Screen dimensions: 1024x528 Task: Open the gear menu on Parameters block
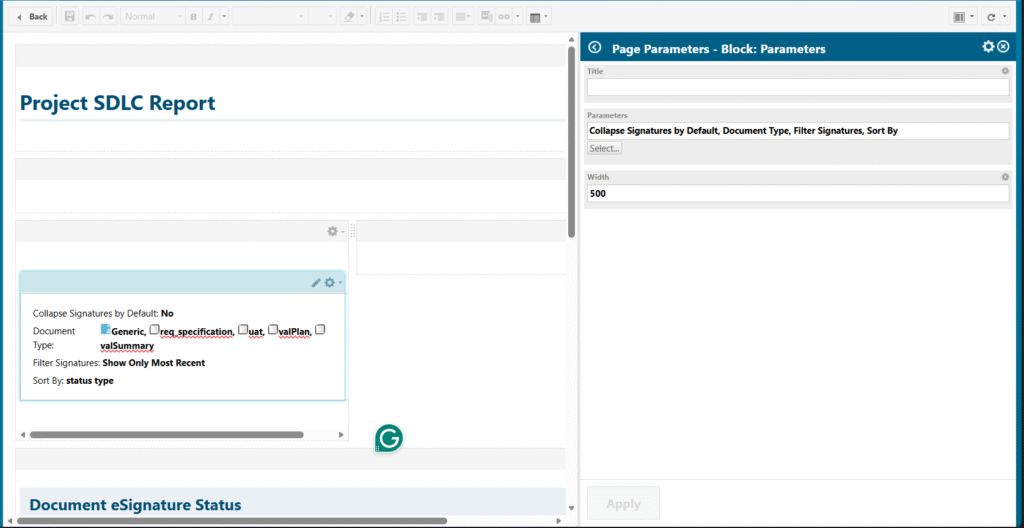point(331,283)
